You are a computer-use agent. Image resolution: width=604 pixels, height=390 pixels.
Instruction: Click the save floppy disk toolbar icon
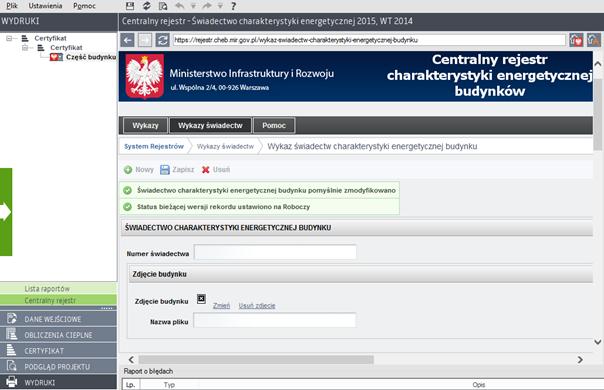coord(130,6)
